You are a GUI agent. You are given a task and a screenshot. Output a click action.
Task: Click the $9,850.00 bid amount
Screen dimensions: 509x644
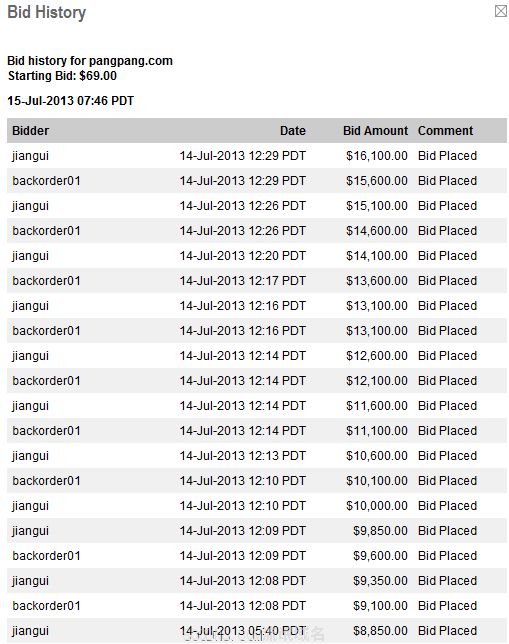380,531
